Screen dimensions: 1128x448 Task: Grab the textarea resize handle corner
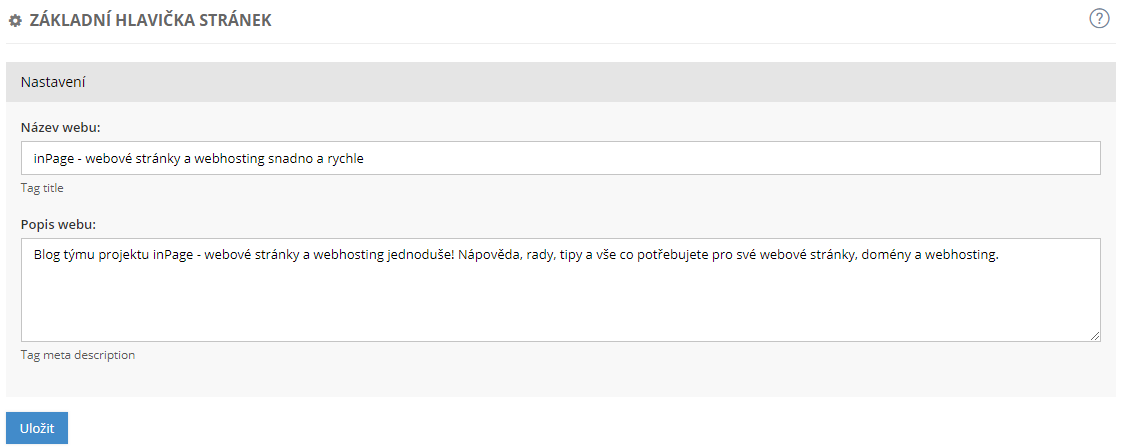point(1095,336)
